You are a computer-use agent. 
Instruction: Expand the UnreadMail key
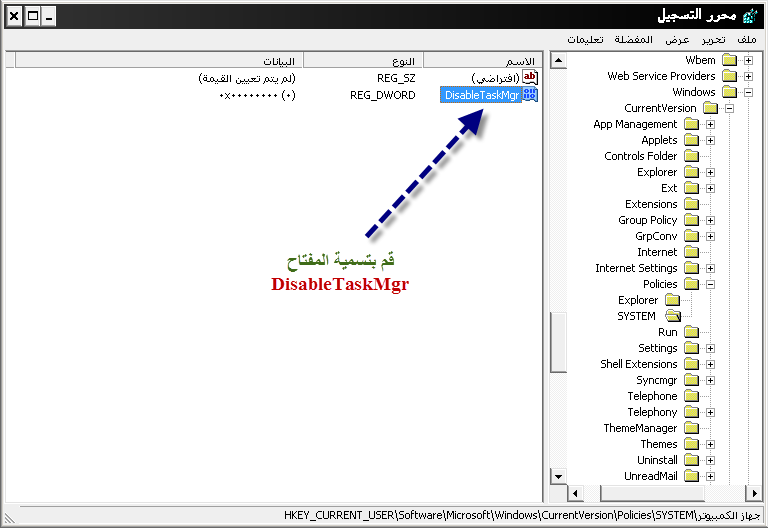[710, 476]
